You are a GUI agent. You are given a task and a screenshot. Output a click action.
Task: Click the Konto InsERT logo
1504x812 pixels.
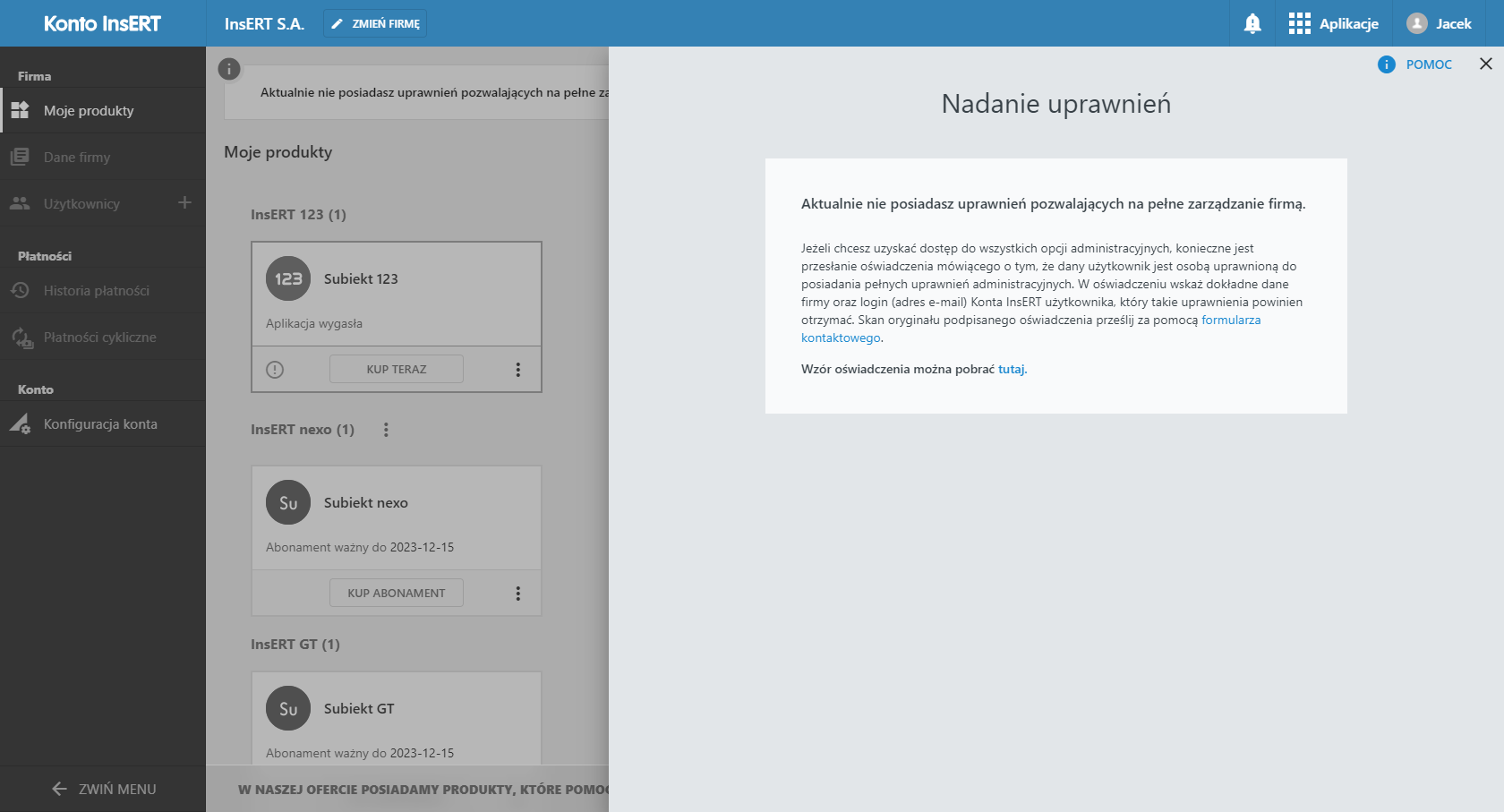(102, 24)
